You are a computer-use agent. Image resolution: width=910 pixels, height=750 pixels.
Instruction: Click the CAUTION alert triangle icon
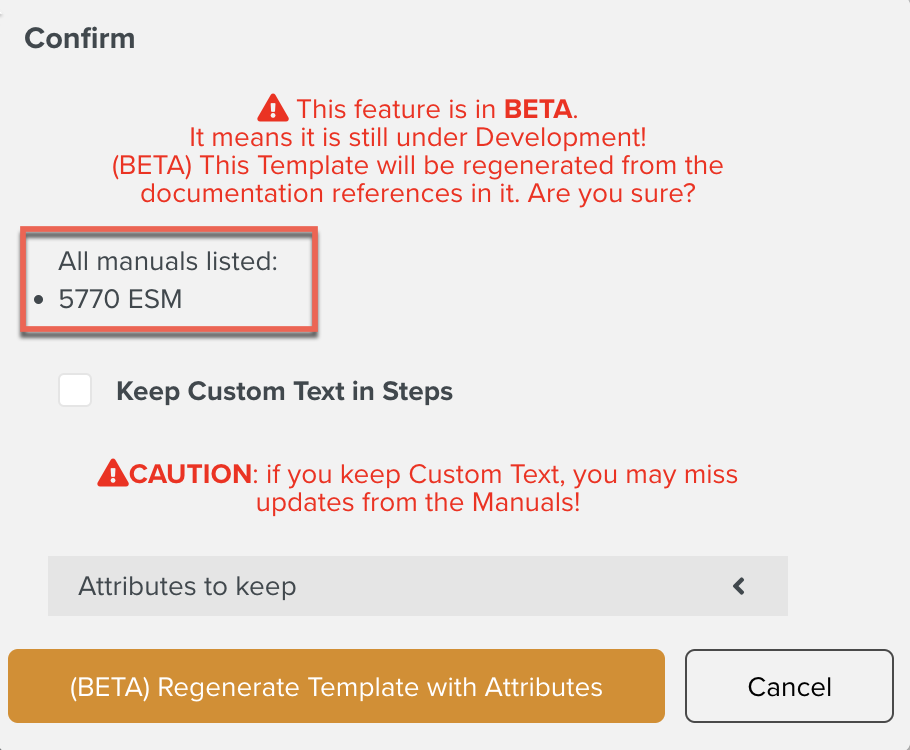point(113,472)
